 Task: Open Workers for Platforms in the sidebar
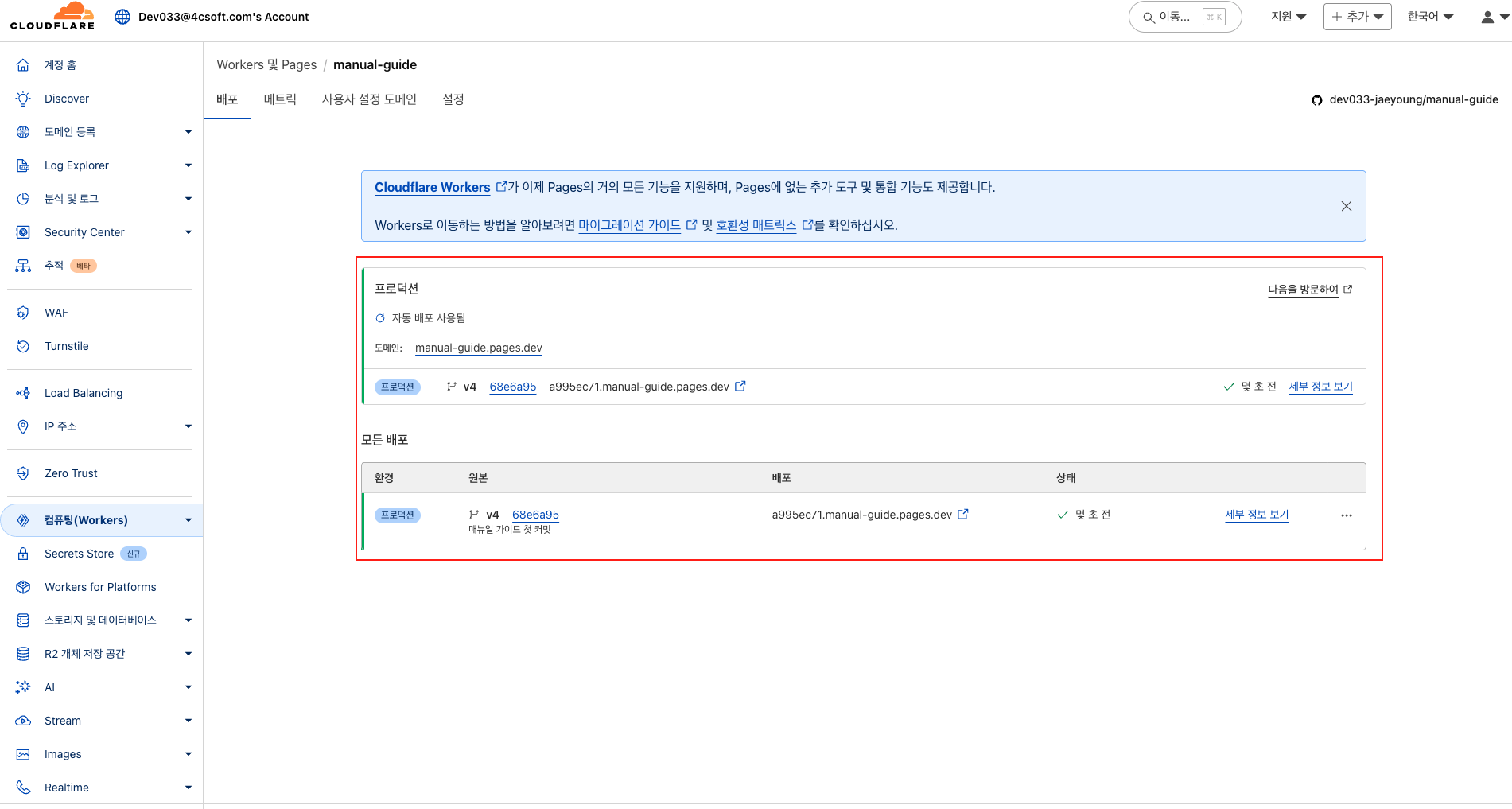[100, 587]
